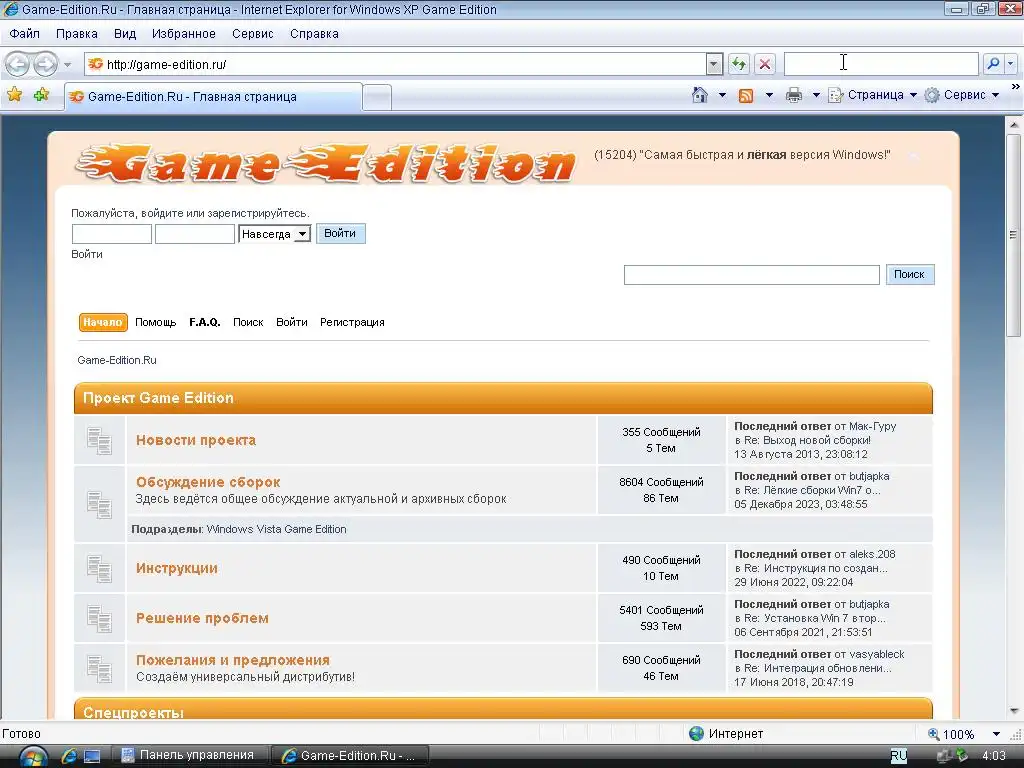Click the browser Forward arrow button
The width and height of the screenshot is (1024, 768).
coord(45,64)
